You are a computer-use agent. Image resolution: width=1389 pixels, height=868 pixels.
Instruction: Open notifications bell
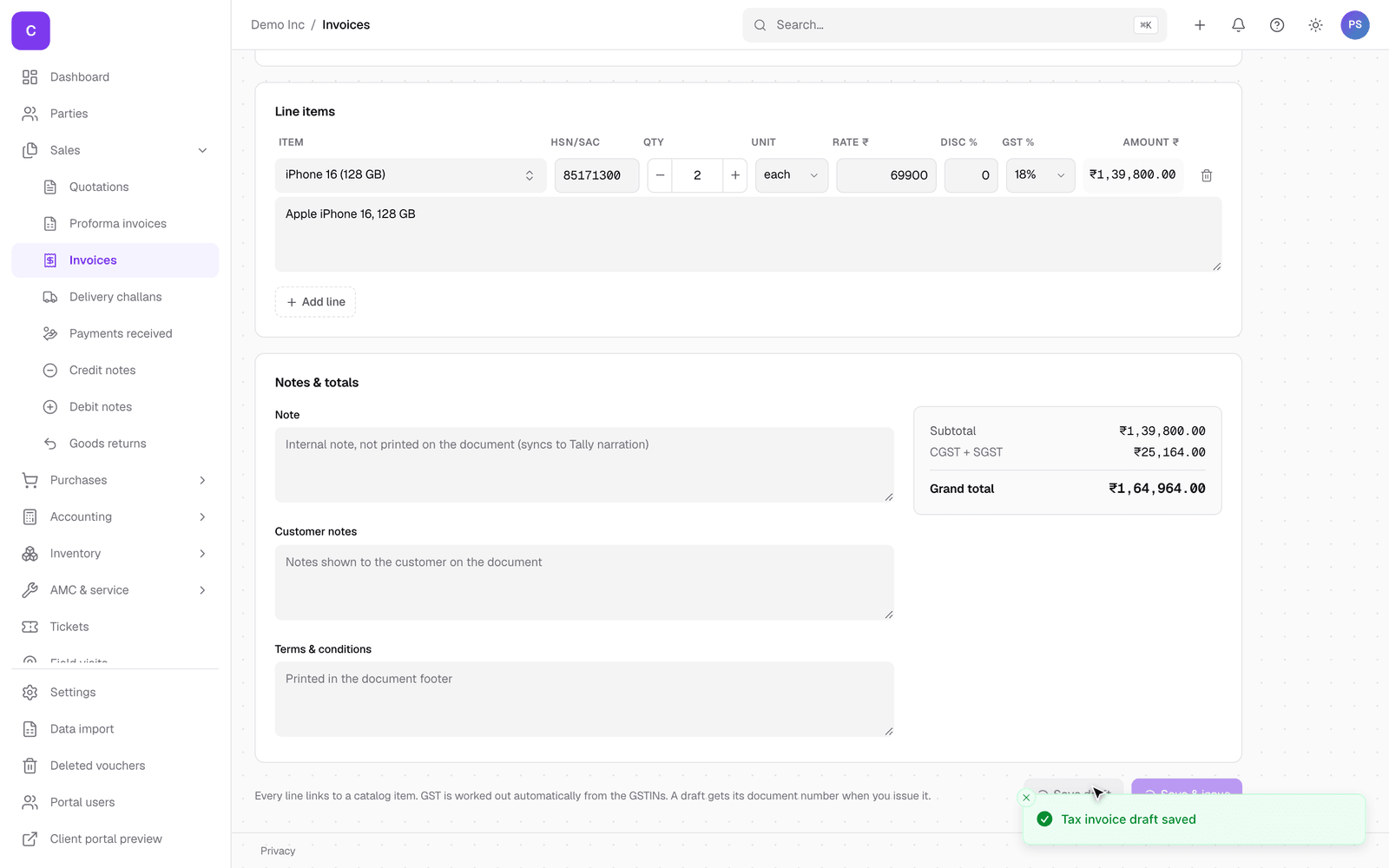coord(1239,25)
